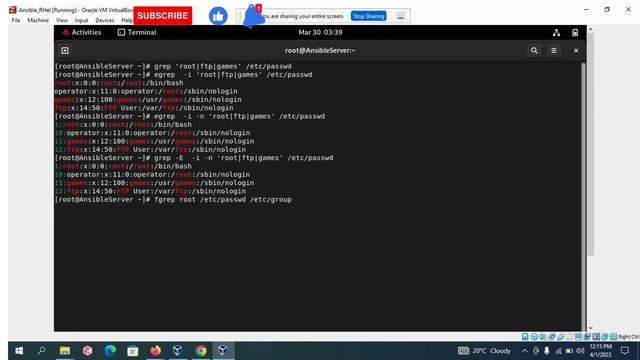640x360 pixels.
Task: Click the VirtualBox hard disk status icon
Action: tap(525, 337)
